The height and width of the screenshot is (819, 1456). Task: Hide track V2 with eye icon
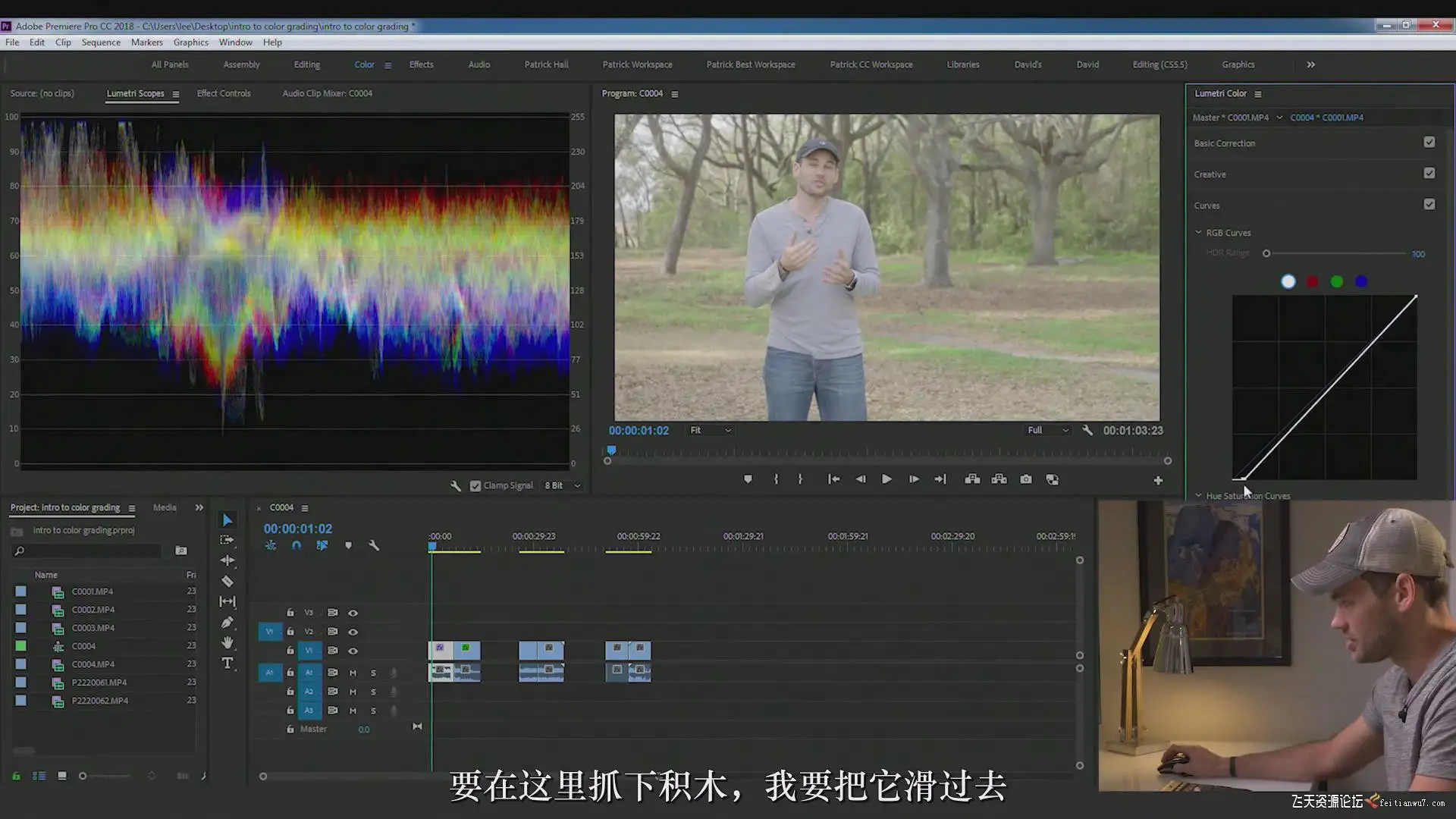coord(353,632)
